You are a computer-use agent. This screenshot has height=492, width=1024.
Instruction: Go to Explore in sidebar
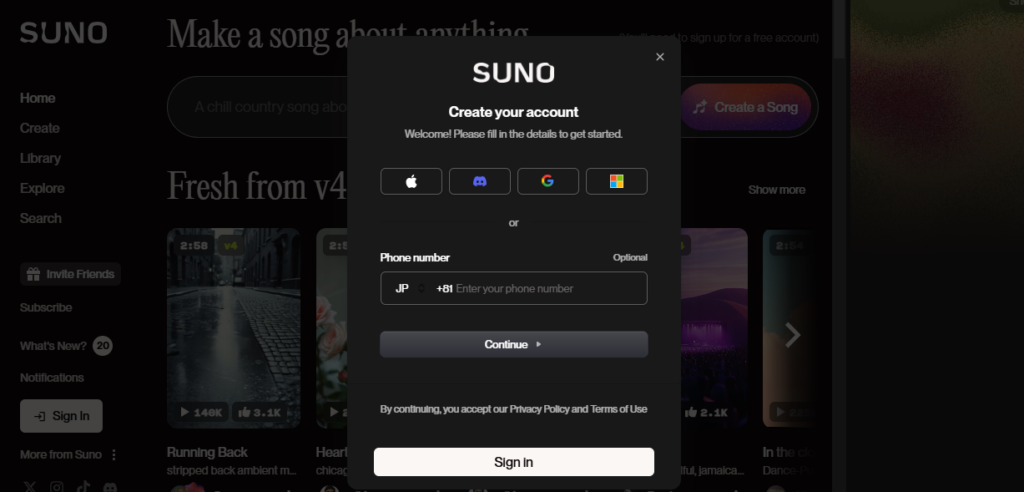click(x=42, y=188)
